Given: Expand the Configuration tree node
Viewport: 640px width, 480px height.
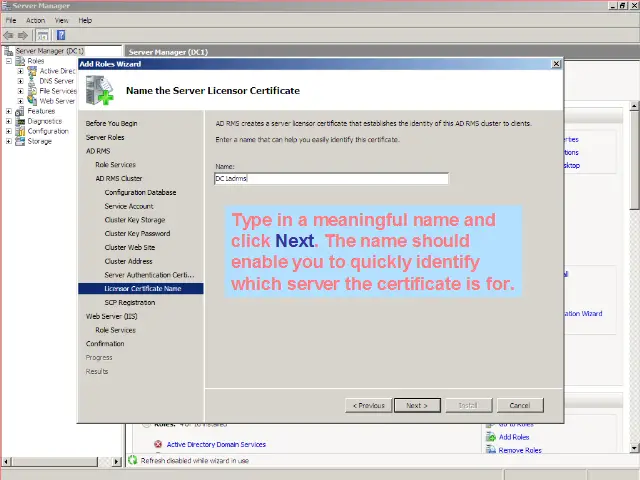Looking at the screenshot, I should coord(9,131).
